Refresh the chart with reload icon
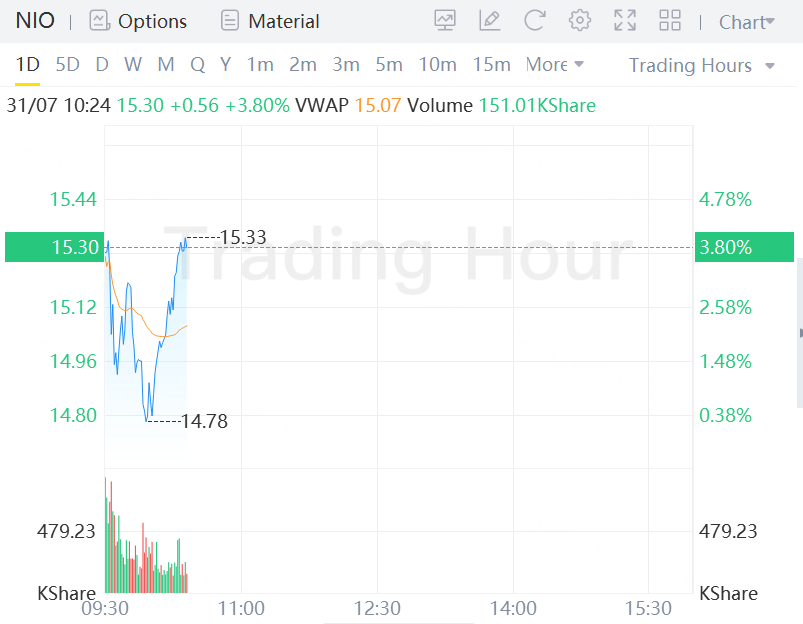The image size is (803, 624). 535,21
